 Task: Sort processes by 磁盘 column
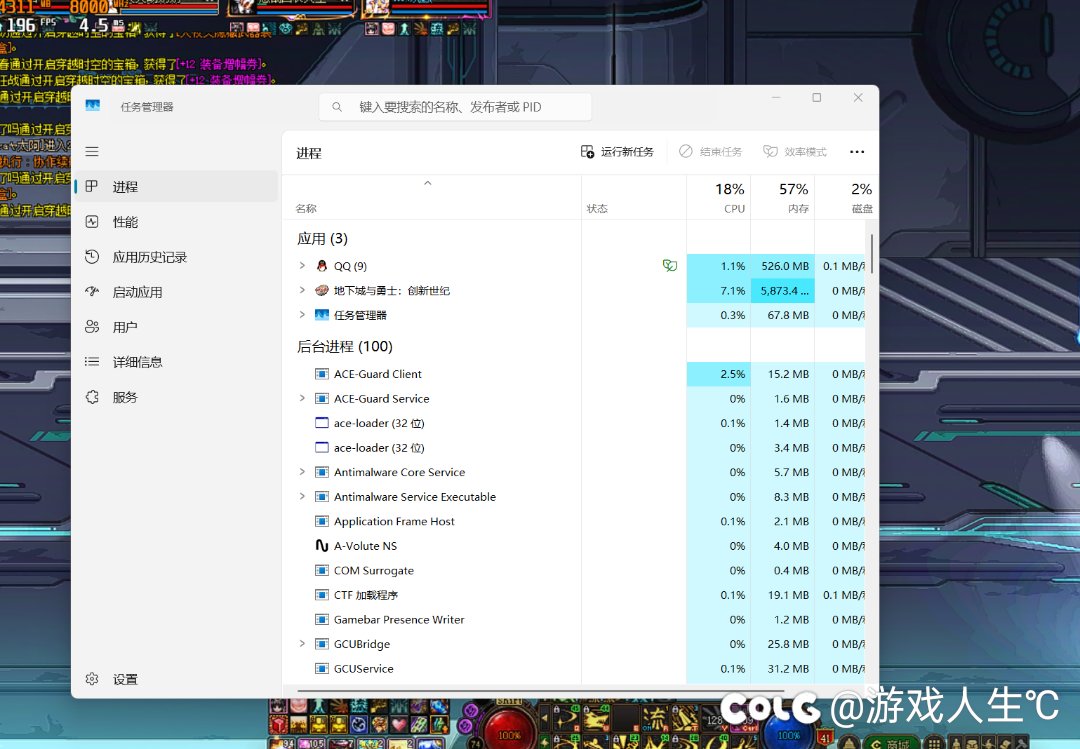[x=844, y=198]
